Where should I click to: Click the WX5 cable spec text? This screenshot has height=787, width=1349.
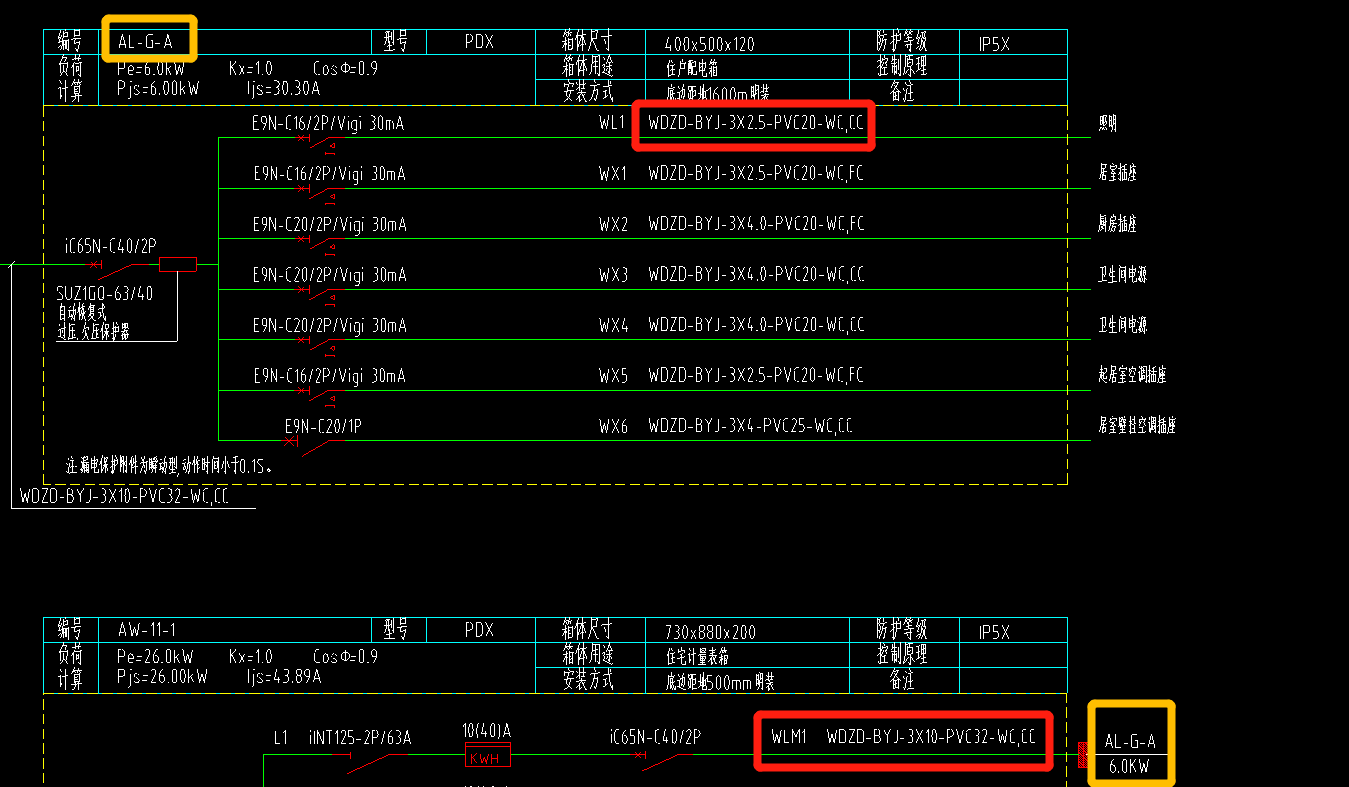[x=756, y=376]
